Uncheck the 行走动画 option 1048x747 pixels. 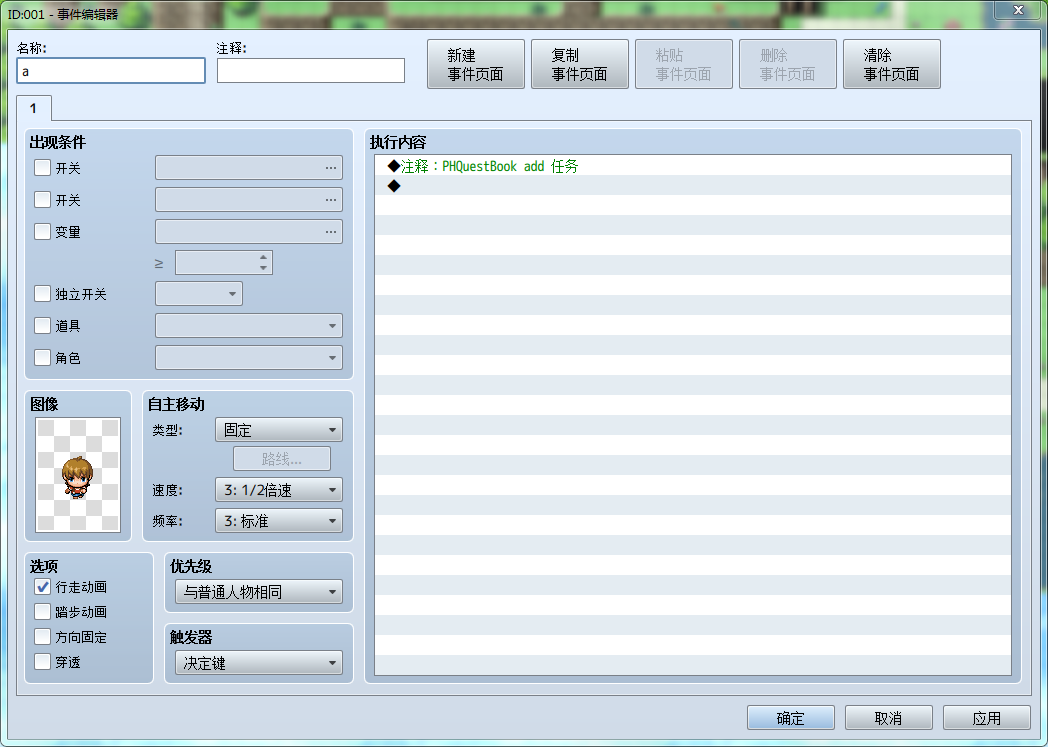[x=42, y=587]
